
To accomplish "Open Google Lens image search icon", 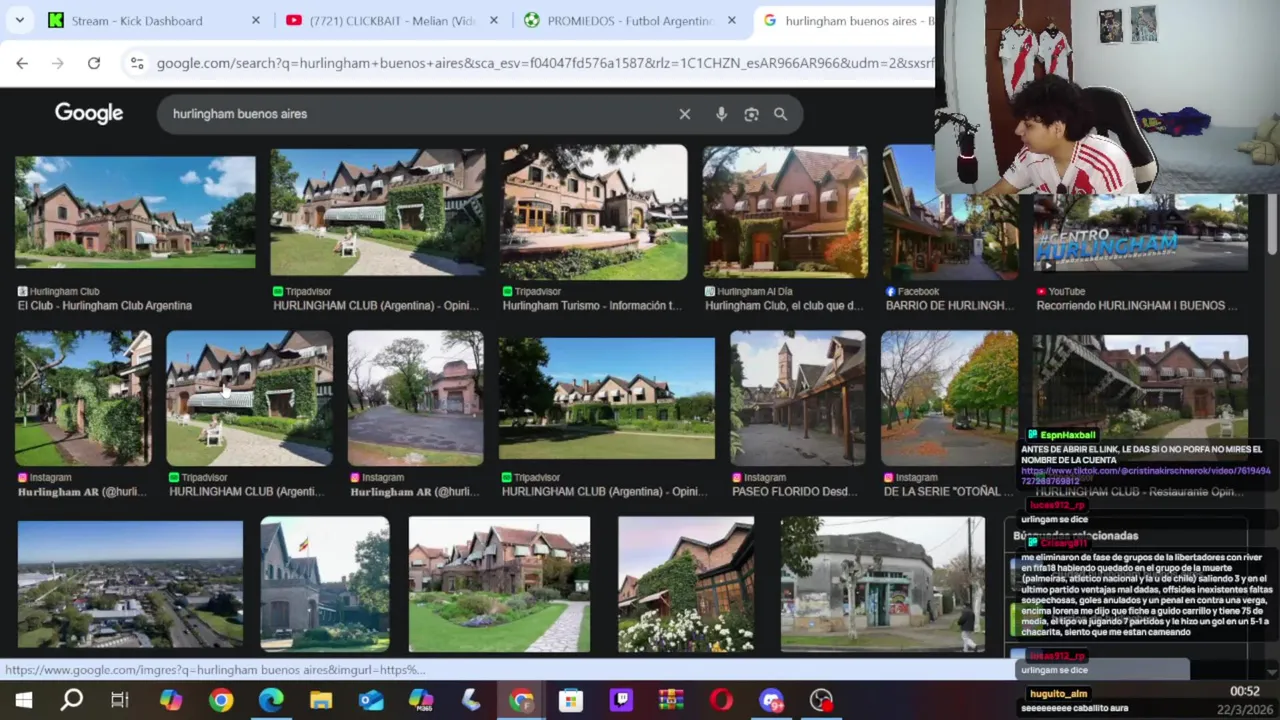I will pyautogui.click(x=751, y=114).
